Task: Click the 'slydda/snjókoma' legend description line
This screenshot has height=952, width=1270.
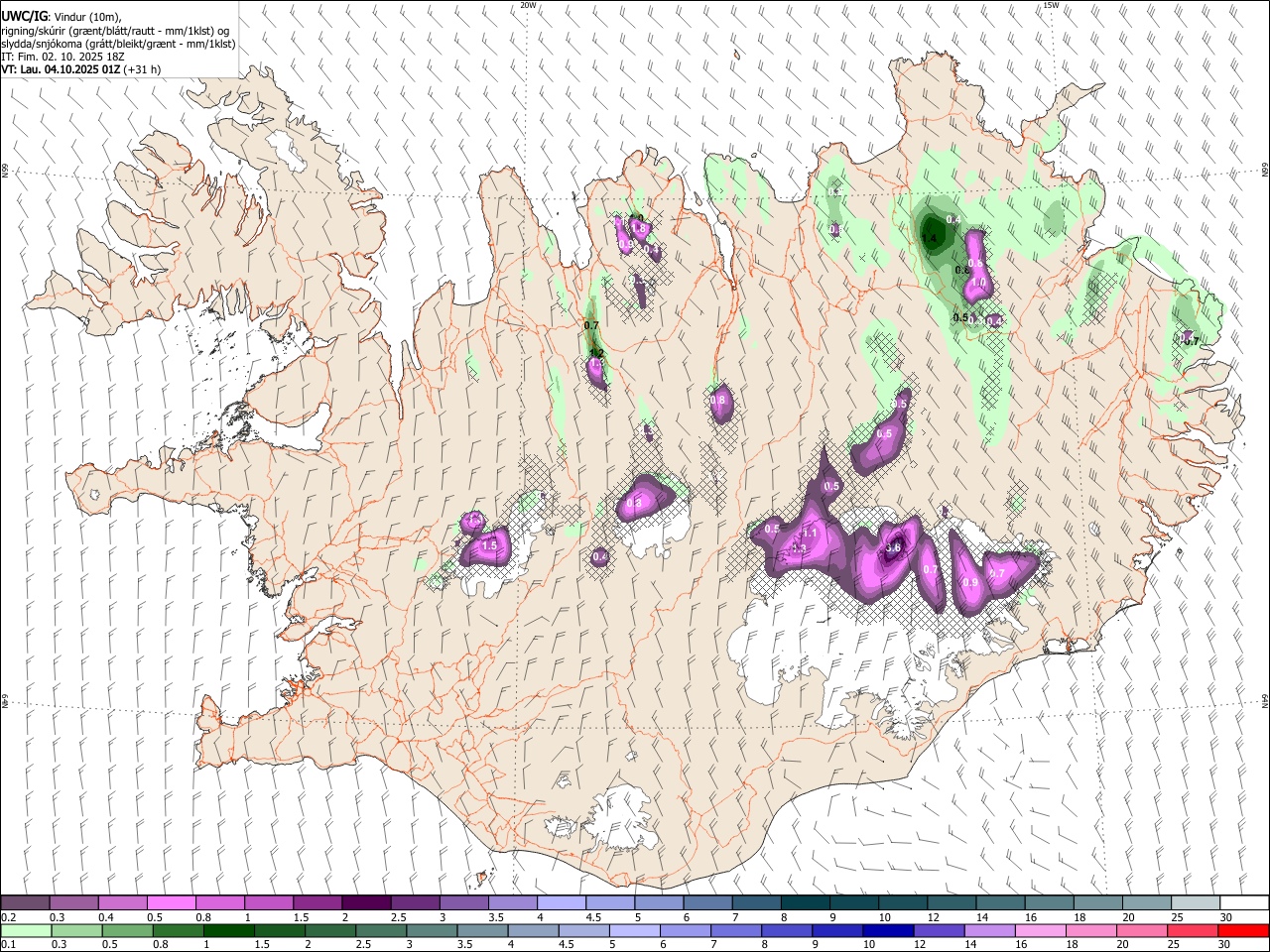Action: tap(118, 44)
